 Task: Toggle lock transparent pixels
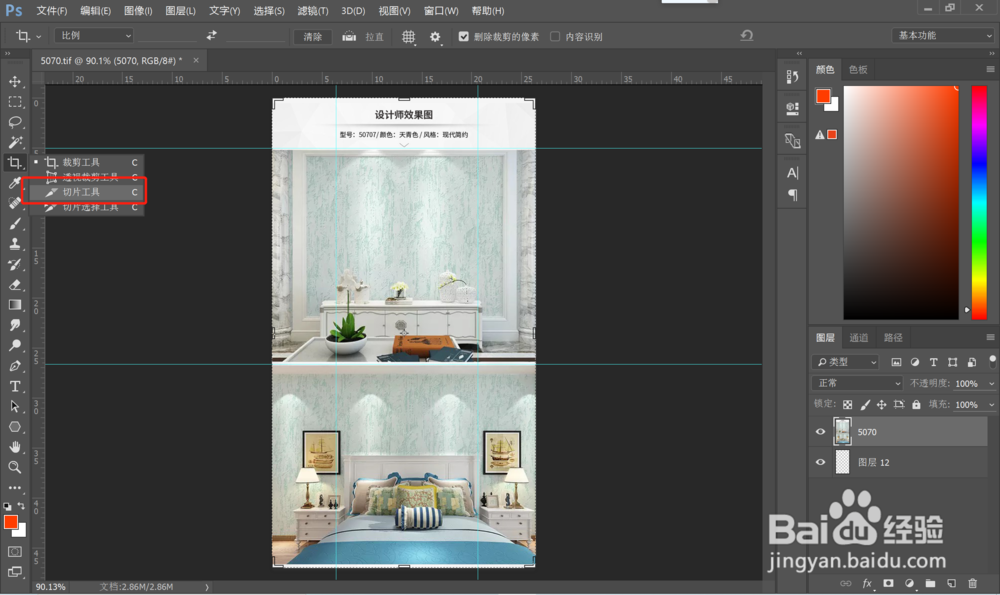[848, 404]
